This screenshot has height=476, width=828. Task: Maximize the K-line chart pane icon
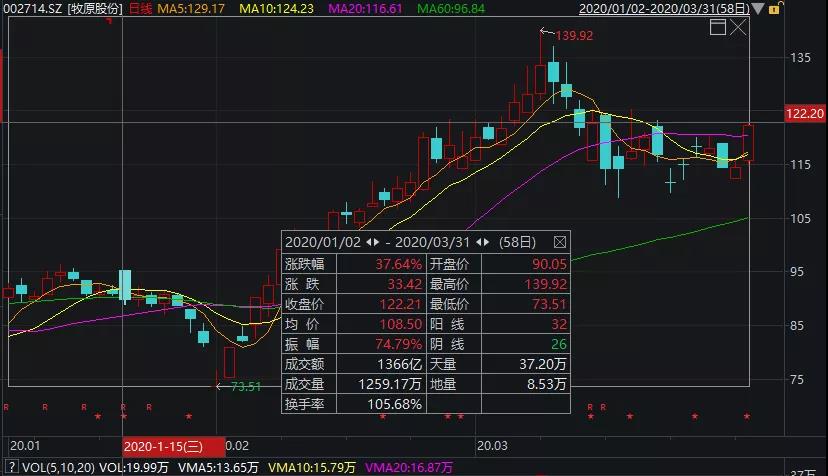[x=718, y=26]
